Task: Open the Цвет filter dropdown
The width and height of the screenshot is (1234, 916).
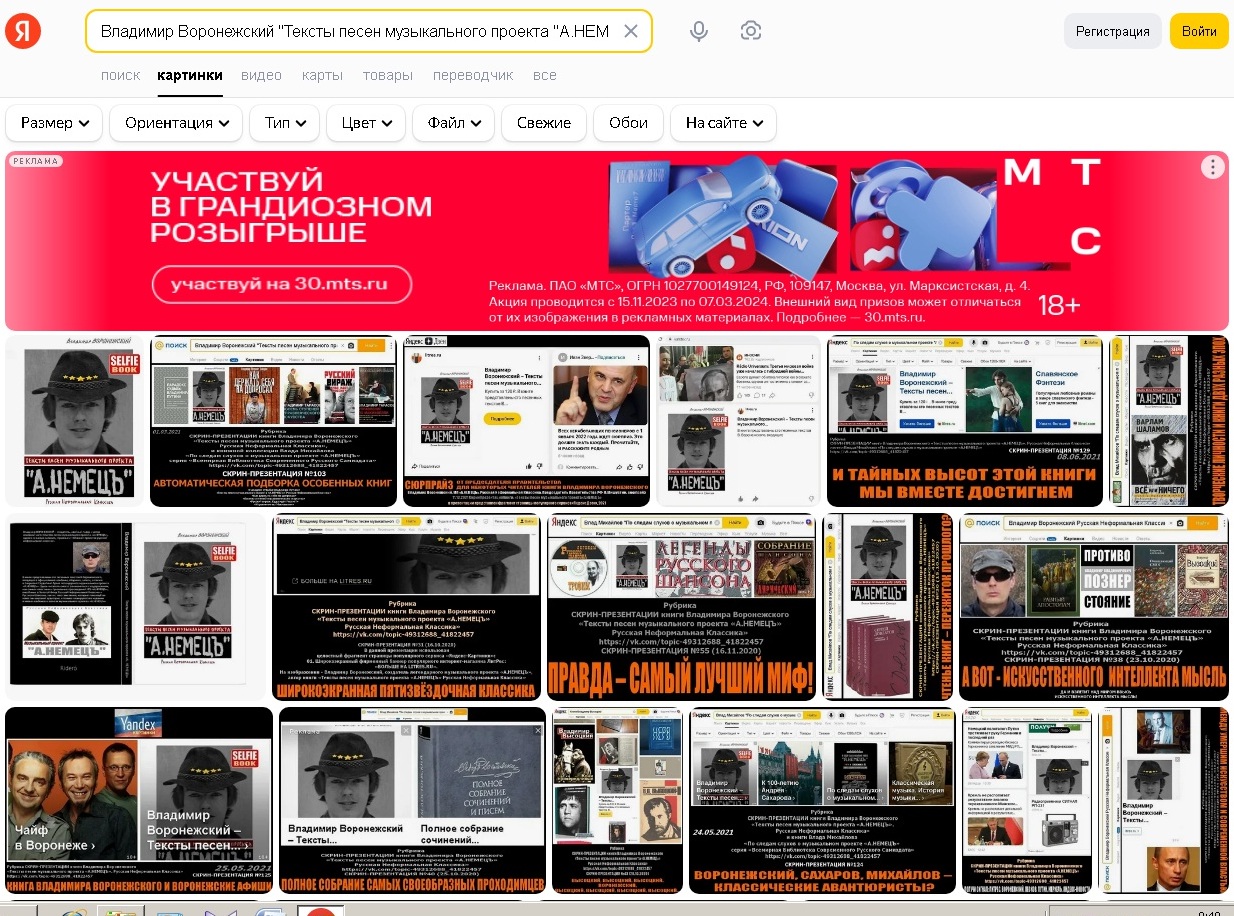Action: click(x=366, y=123)
